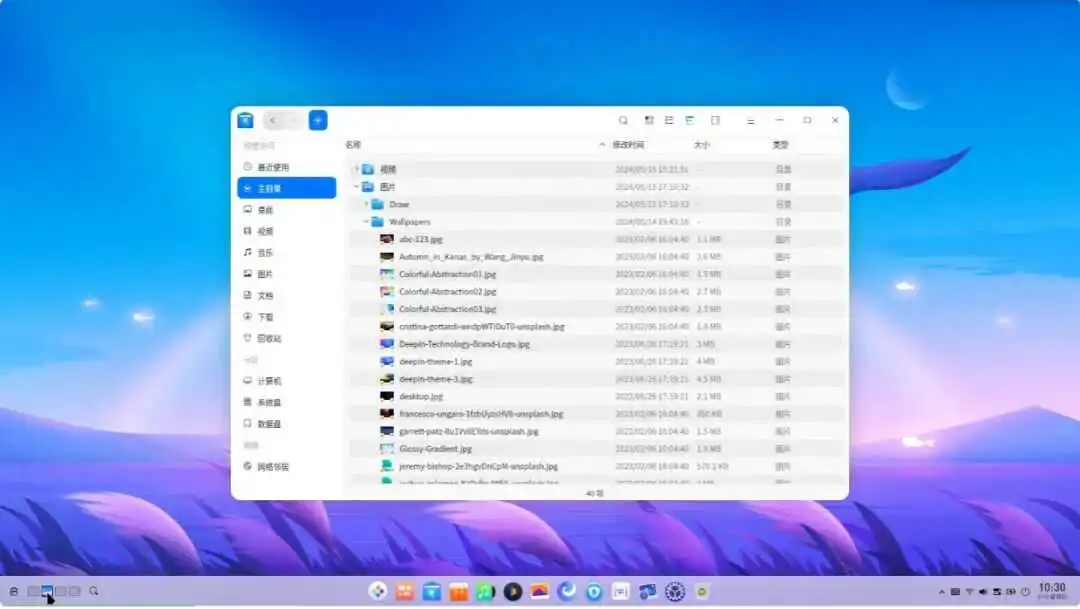The width and height of the screenshot is (1080, 609).
Task: Expand the 视频 folder in file list
Action: pos(357,169)
